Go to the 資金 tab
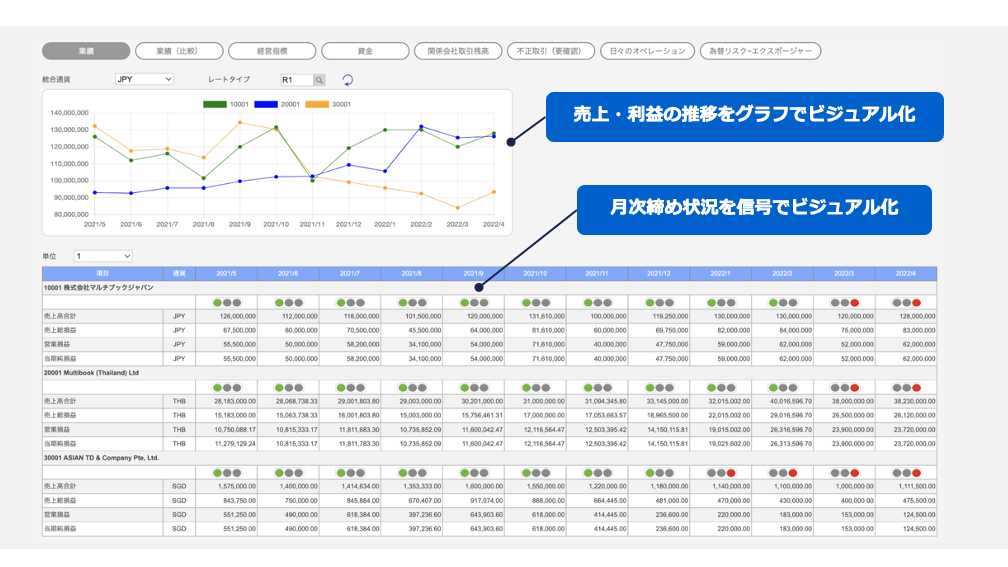The height and width of the screenshot is (567, 1008). coord(365,51)
